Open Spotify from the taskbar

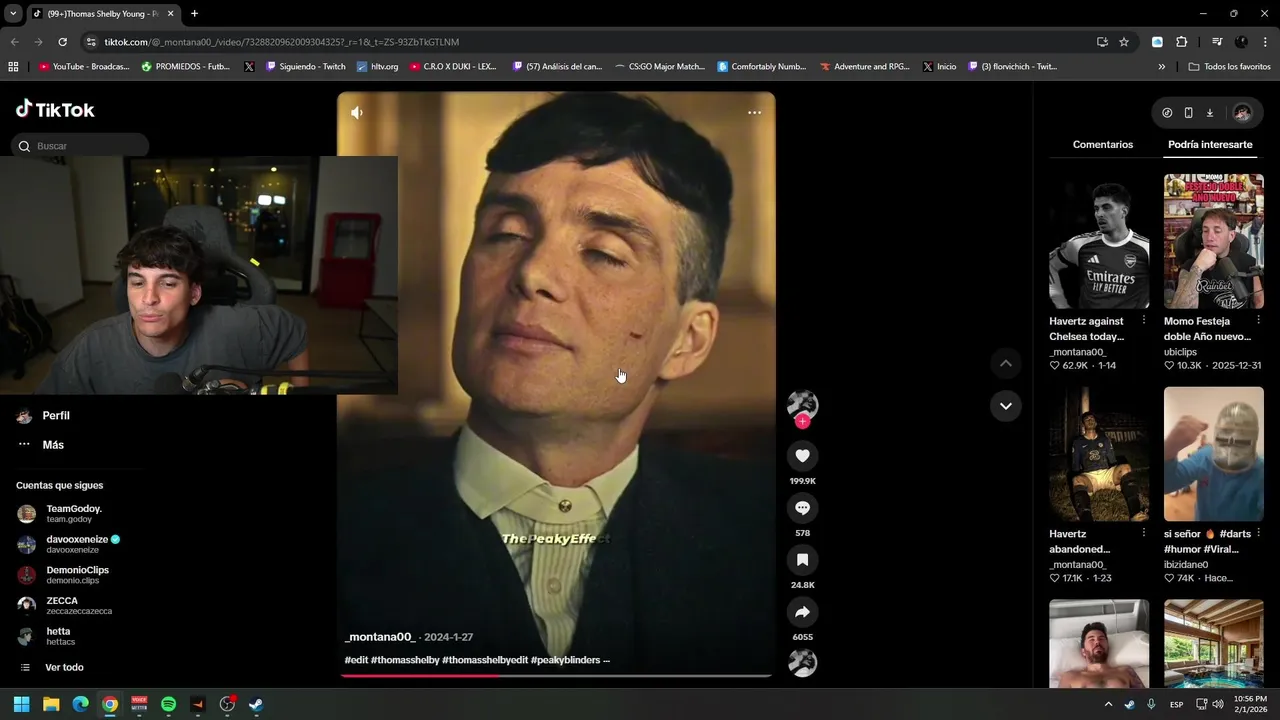(x=168, y=704)
